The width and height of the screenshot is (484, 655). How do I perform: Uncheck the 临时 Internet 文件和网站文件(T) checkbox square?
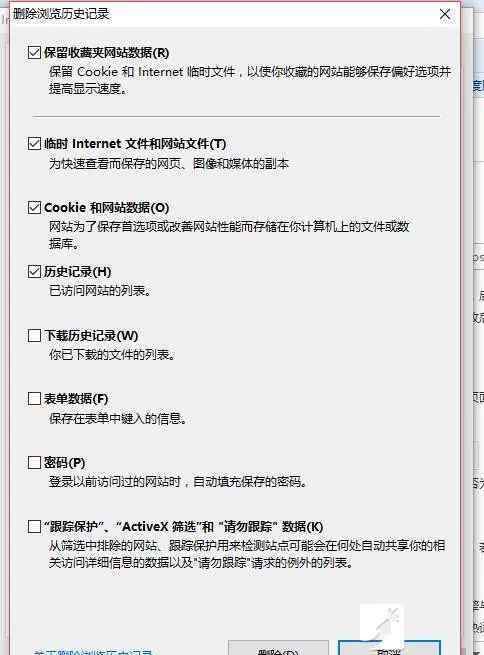34,144
